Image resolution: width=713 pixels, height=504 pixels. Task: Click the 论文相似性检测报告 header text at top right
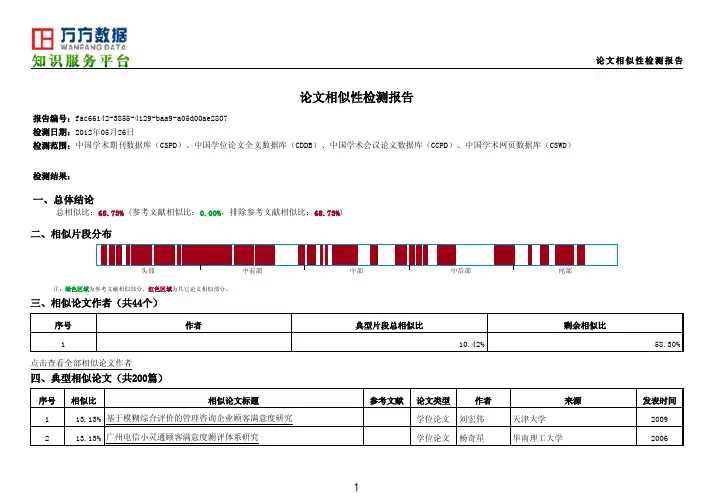(x=638, y=61)
